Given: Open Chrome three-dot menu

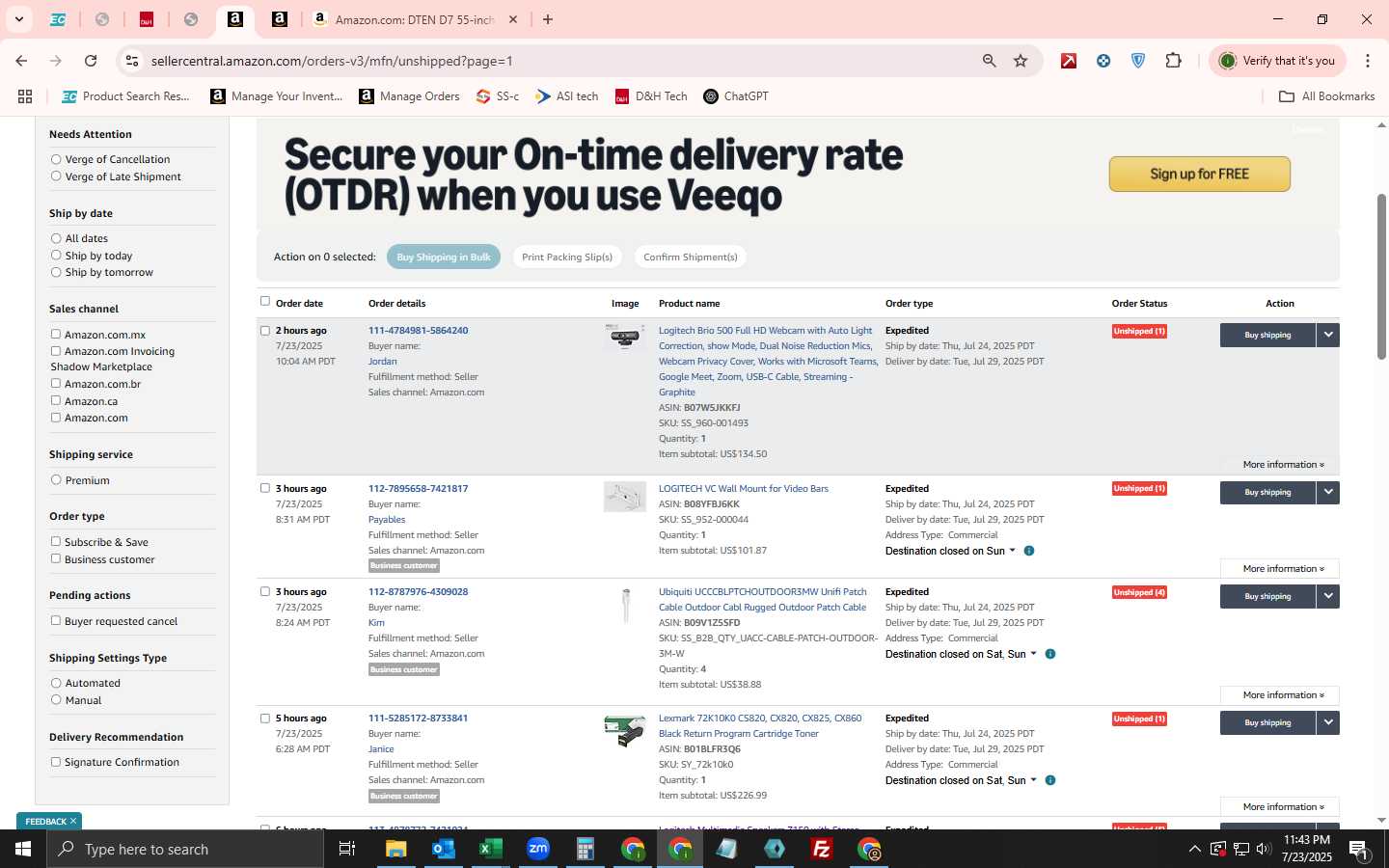Looking at the screenshot, I should (1368, 61).
